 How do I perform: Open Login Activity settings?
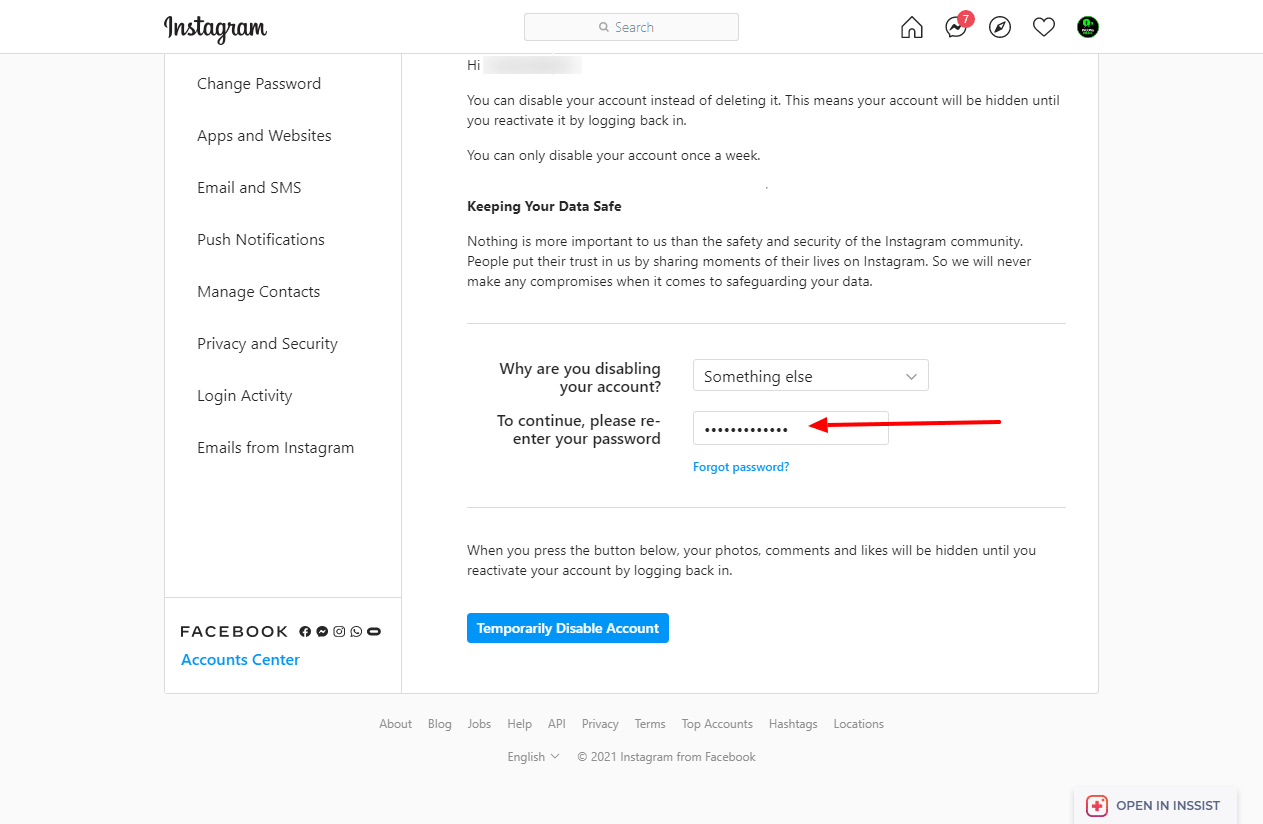(245, 396)
